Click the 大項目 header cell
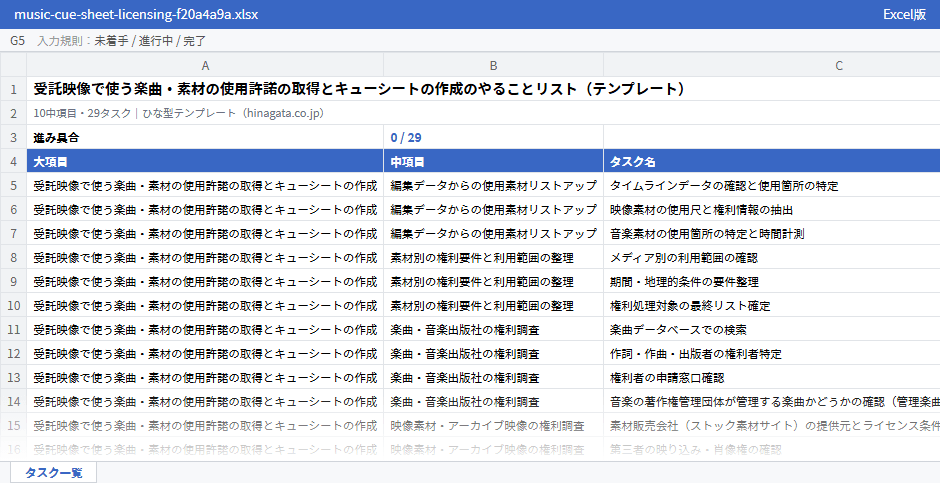The height and width of the screenshot is (483, 940). [x=205, y=161]
